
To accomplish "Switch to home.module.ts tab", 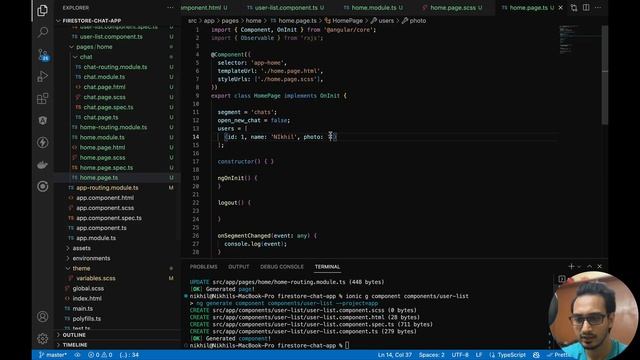I will 373,8.
